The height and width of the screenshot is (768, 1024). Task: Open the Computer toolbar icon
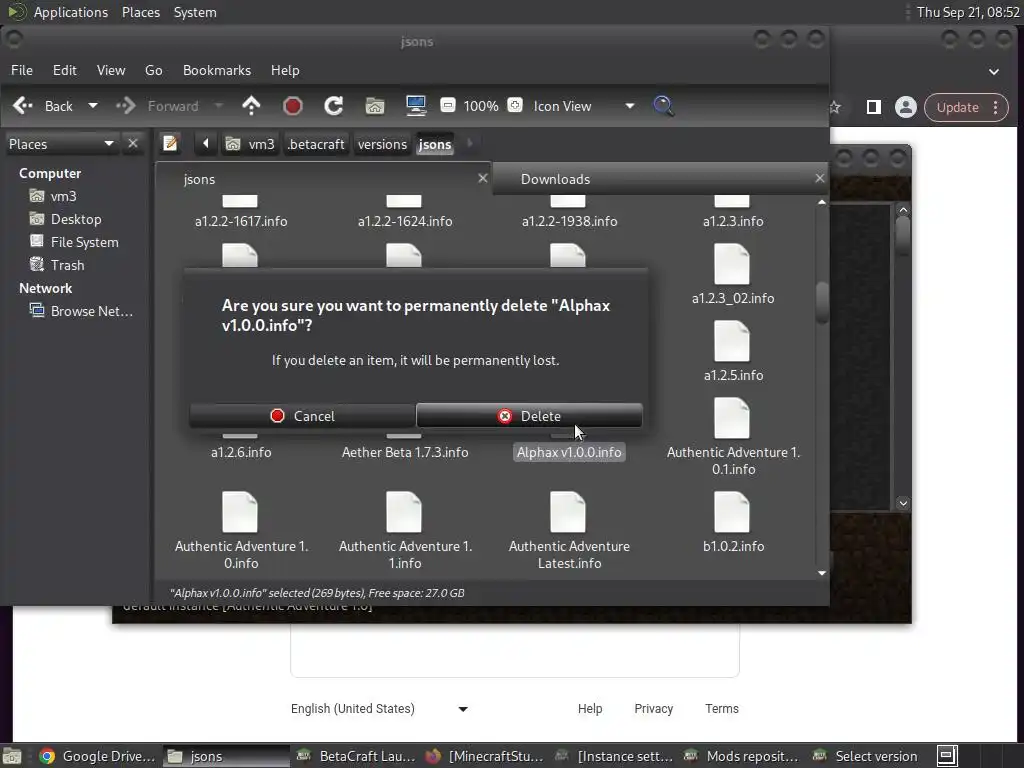[x=416, y=106]
